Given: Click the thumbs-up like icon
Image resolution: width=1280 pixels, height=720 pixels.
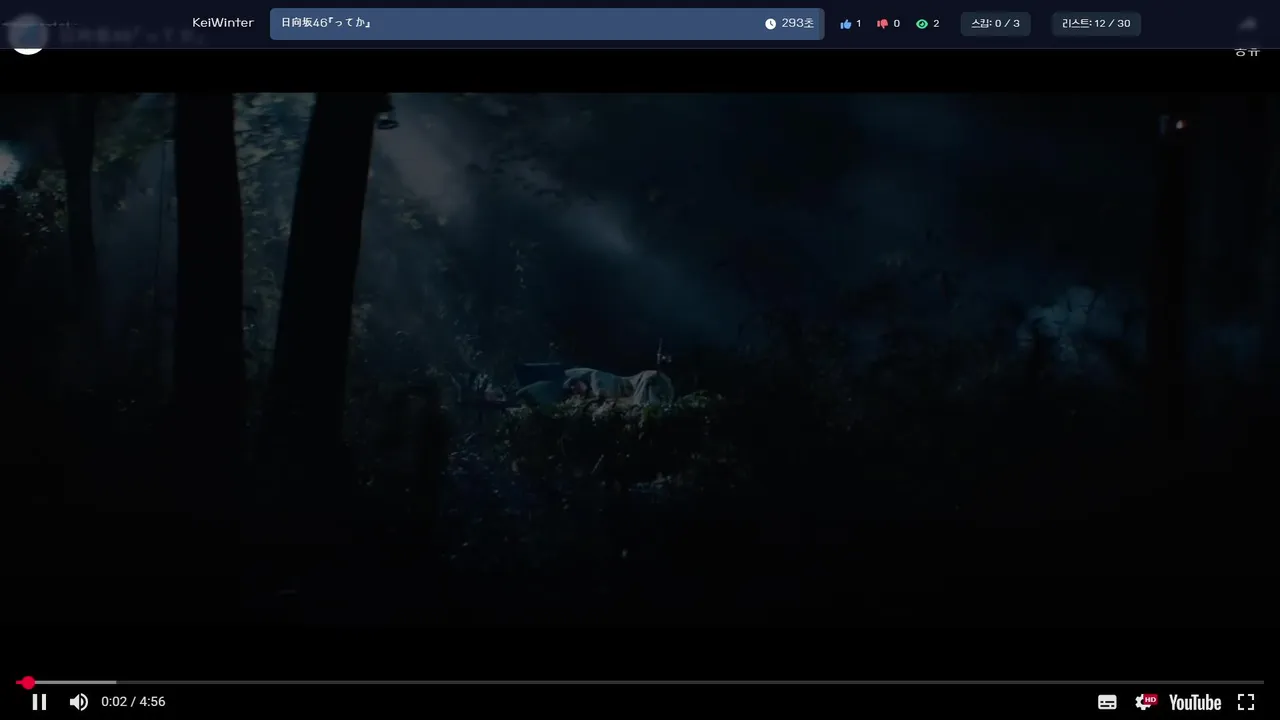Looking at the screenshot, I should [x=846, y=24].
